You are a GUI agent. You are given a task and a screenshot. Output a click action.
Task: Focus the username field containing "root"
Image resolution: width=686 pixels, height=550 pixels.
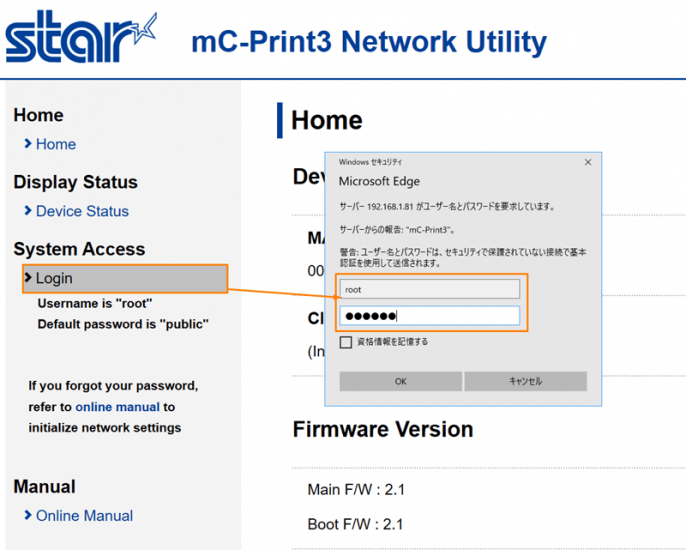coord(429,289)
